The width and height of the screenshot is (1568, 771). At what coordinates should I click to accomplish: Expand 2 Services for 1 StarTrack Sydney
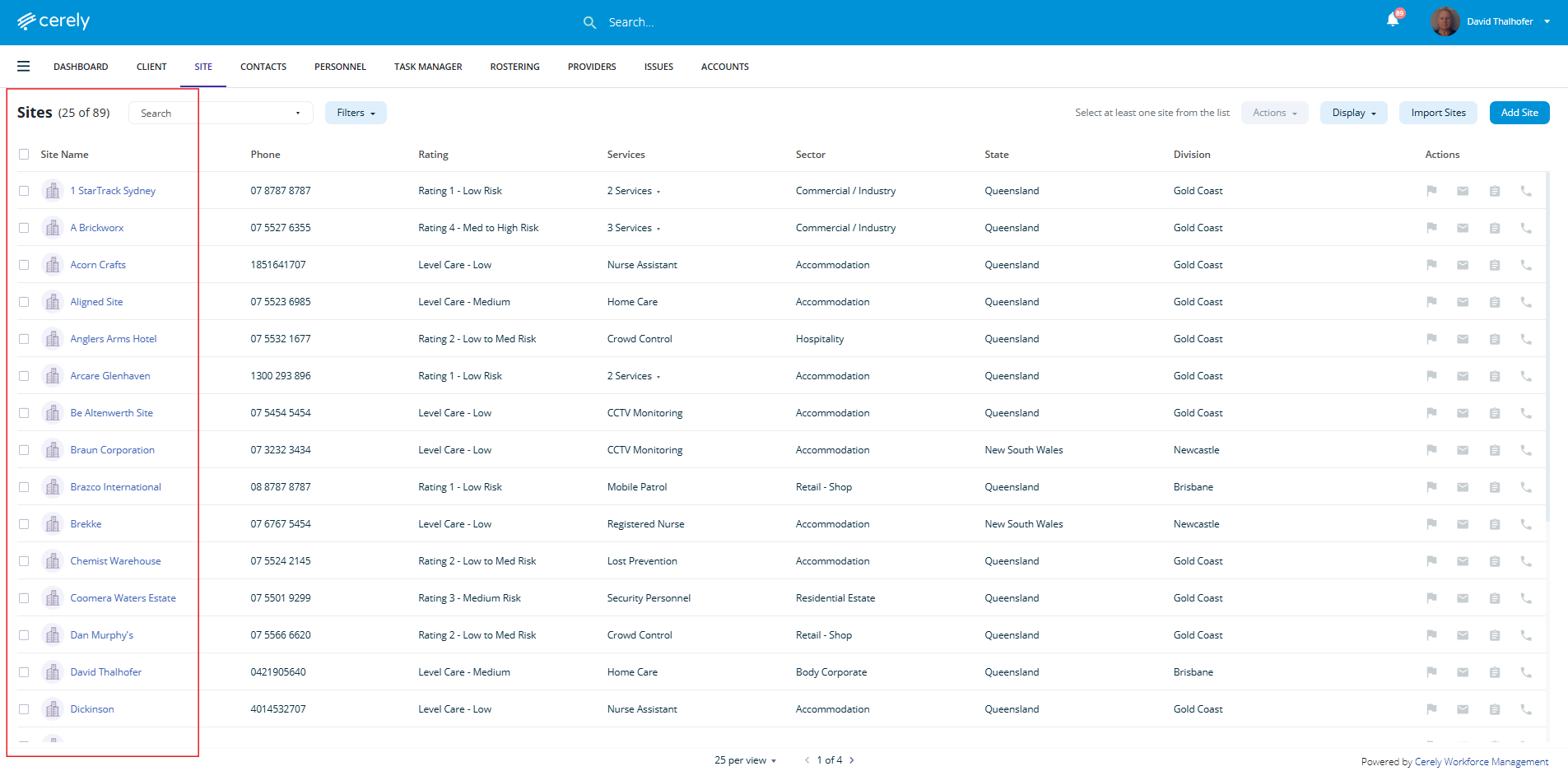(x=634, y=191)
